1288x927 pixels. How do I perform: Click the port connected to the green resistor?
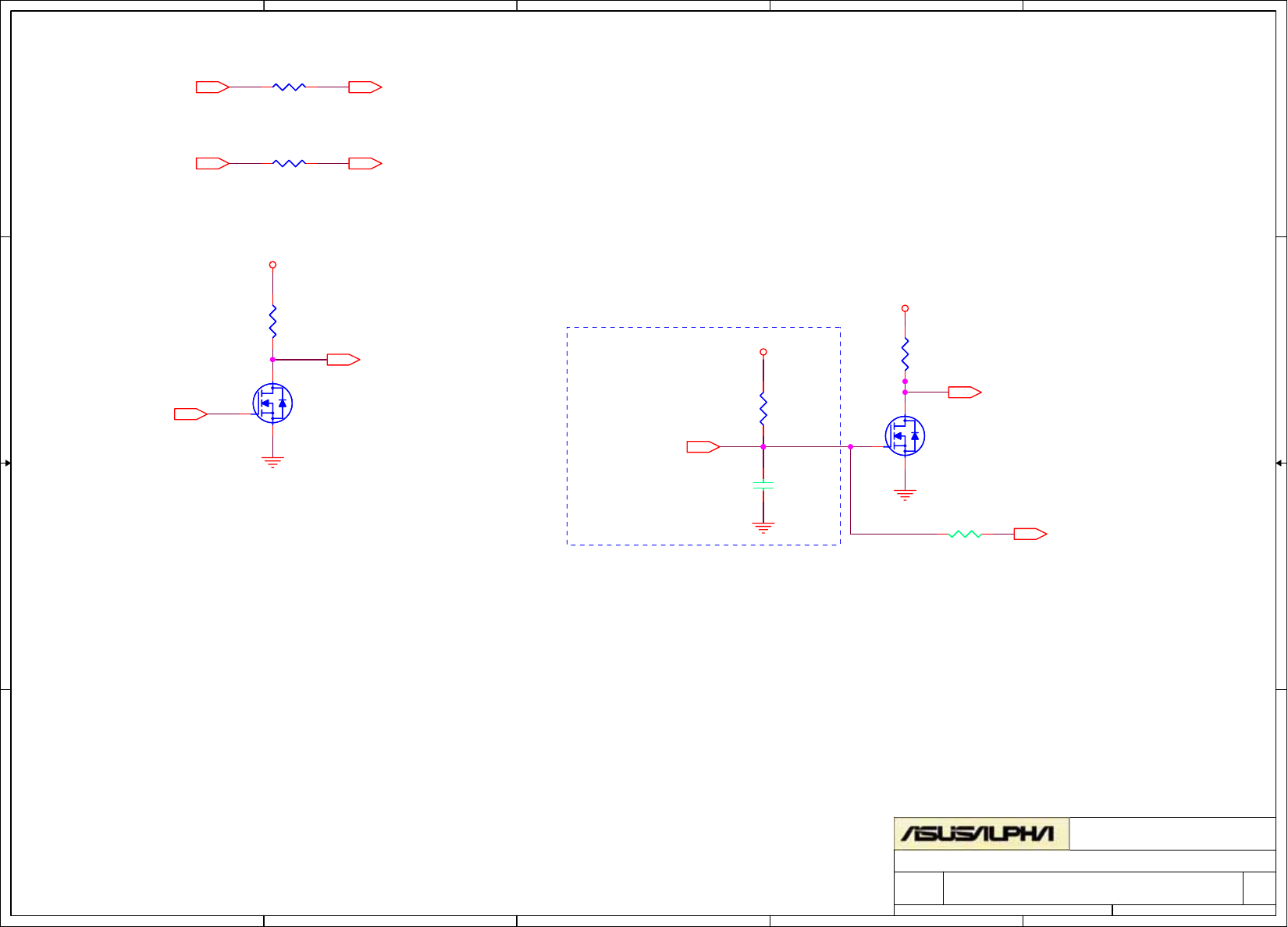1030,535
